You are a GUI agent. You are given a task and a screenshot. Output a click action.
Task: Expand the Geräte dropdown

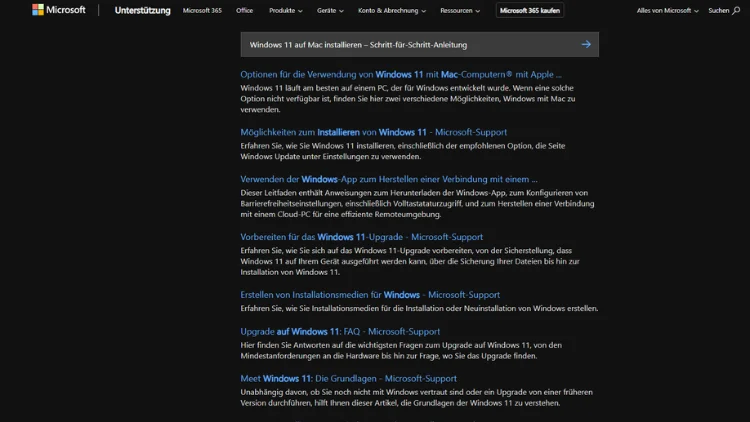point(330,11)
